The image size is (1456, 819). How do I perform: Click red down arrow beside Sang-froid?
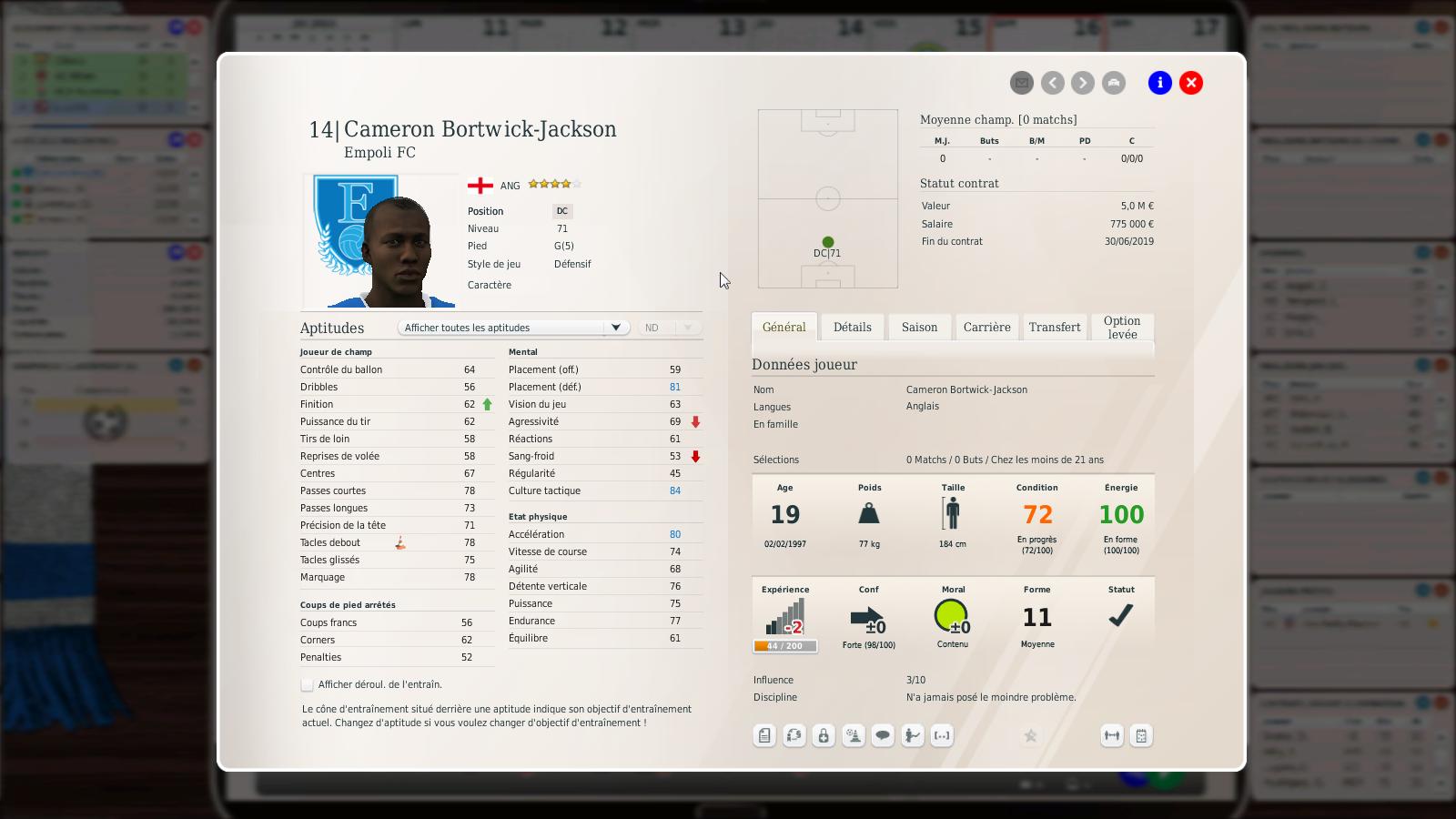point(695,456)
